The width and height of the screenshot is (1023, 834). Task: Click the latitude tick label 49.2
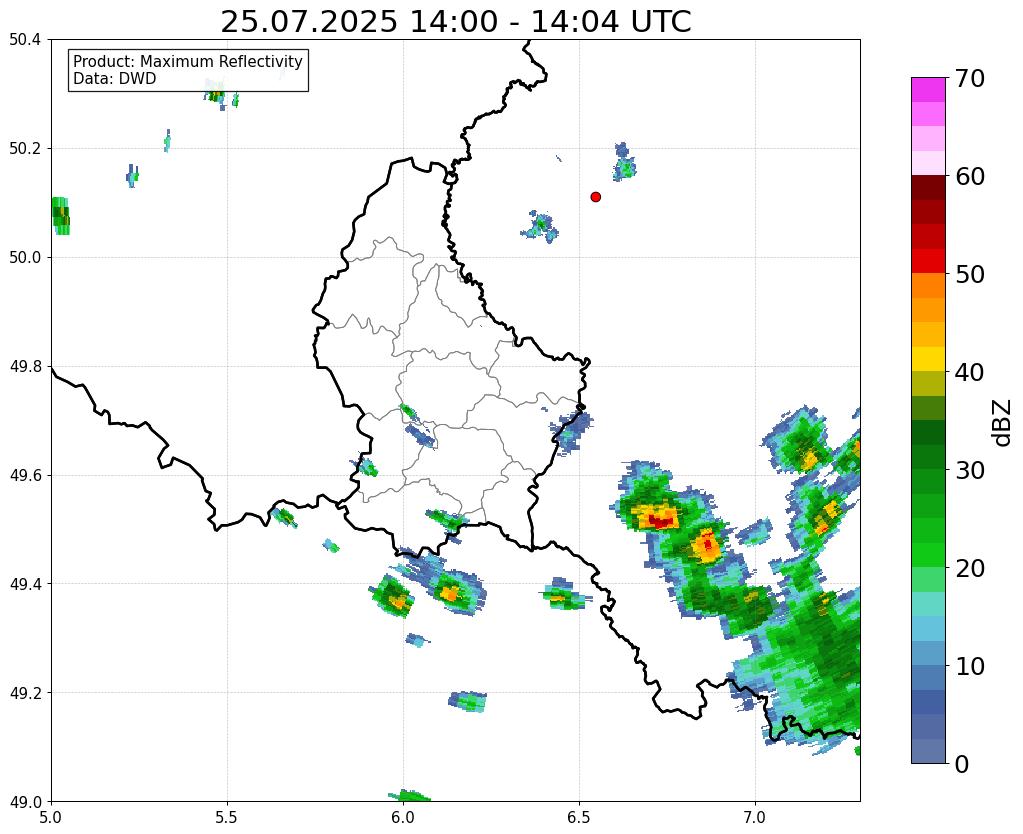25,693
